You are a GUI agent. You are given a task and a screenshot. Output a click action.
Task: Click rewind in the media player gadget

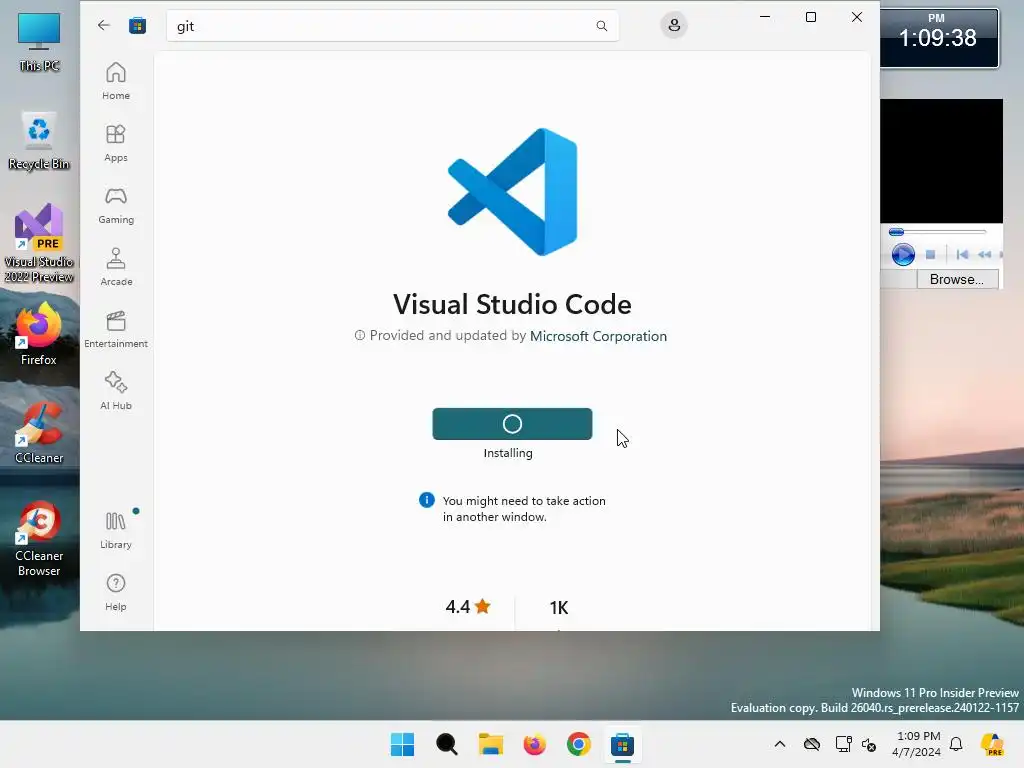pos(985,255)
